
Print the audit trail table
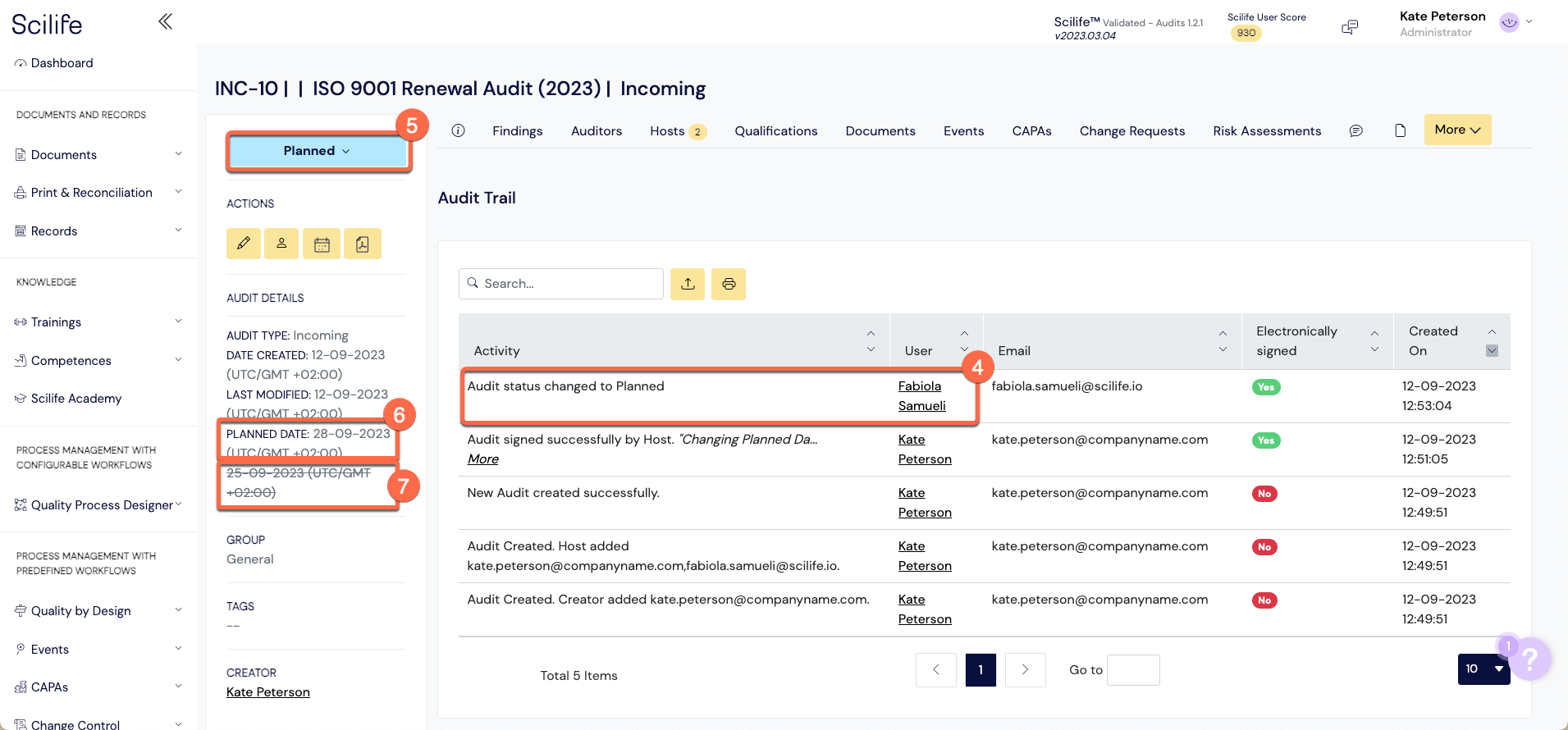(x=729, y=284)
